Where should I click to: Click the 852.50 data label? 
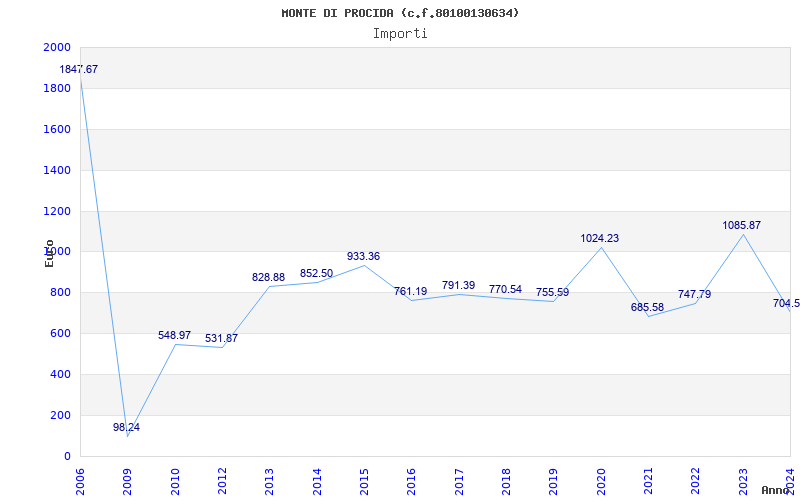(316, 273)
